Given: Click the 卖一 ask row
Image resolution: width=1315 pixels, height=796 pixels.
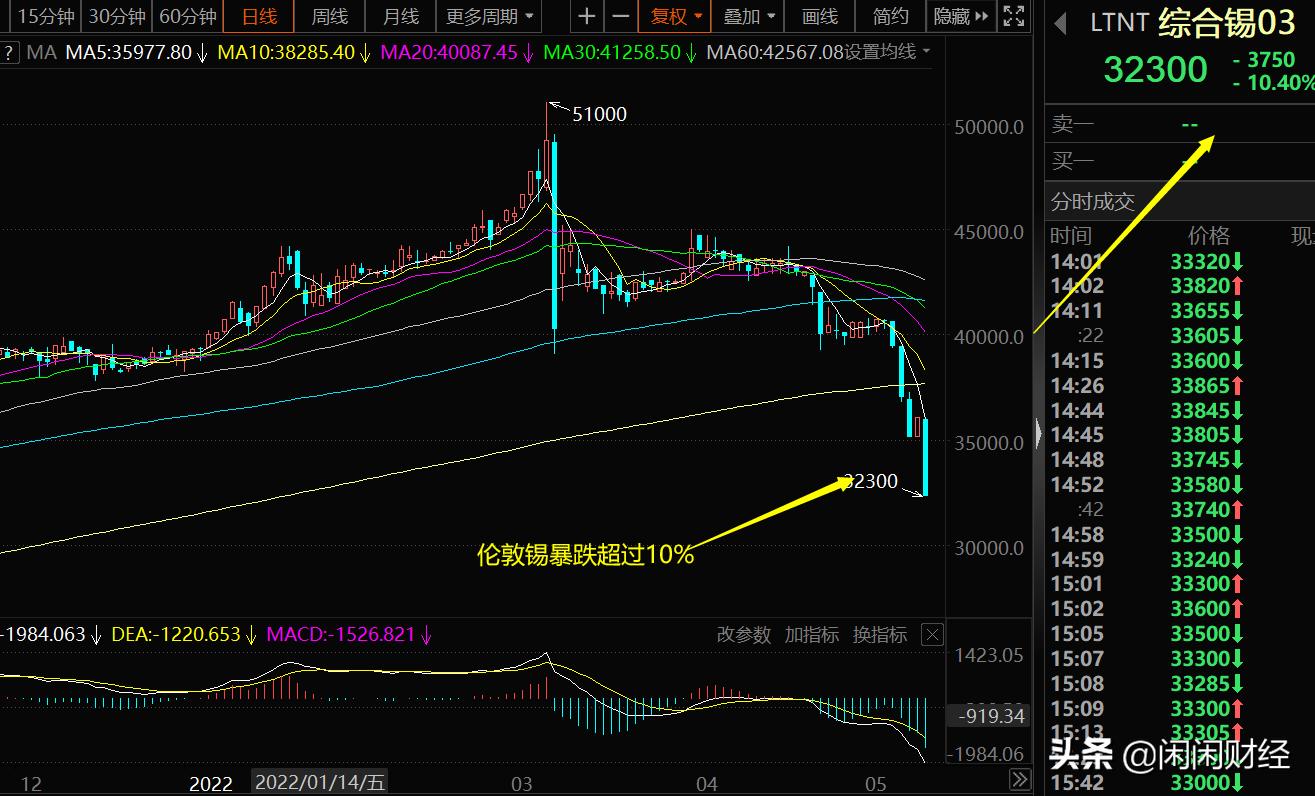Looking at the screenshot, I should 1180,125.
